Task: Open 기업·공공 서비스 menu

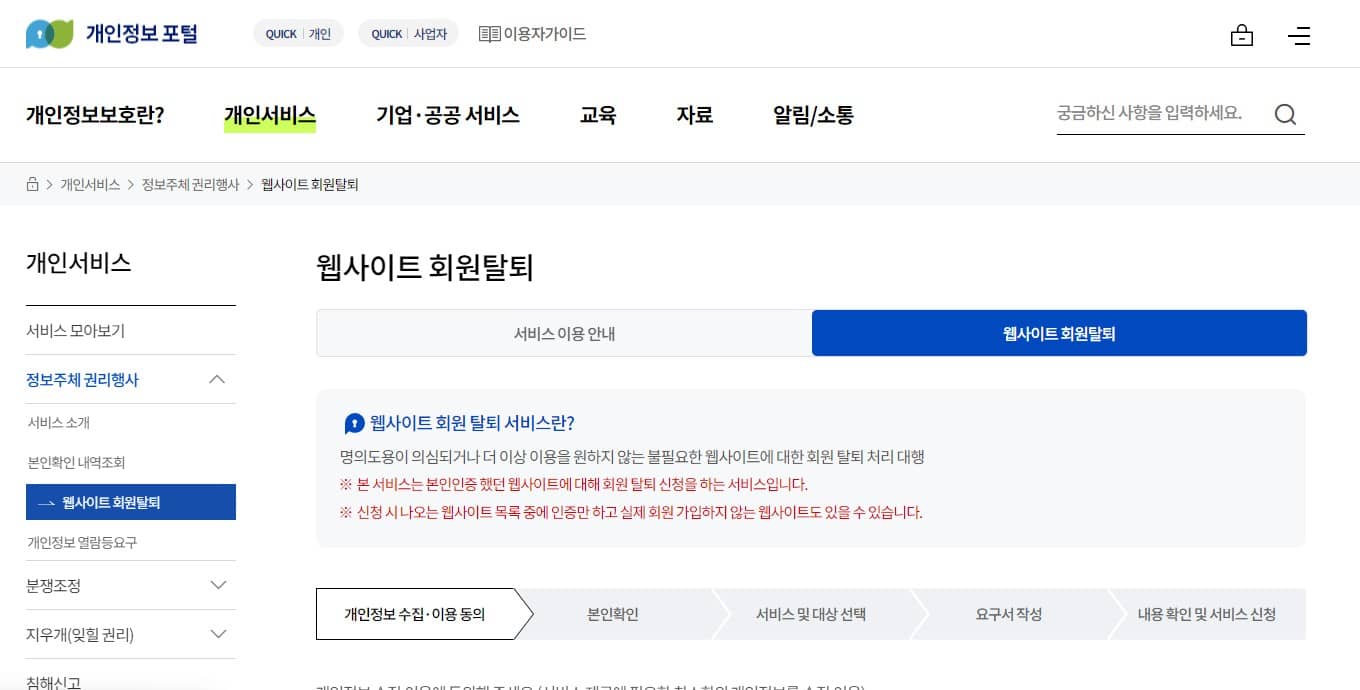Action: (x=447, y=115)
